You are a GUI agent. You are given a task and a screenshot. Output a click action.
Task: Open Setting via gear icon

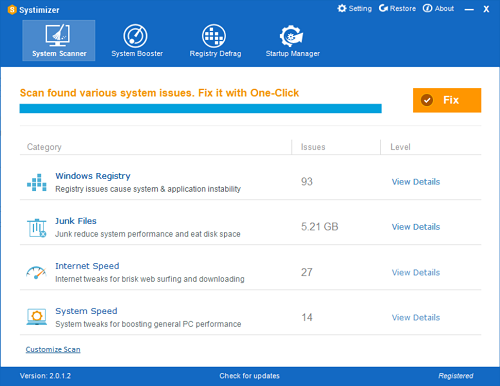coord(354,8)
